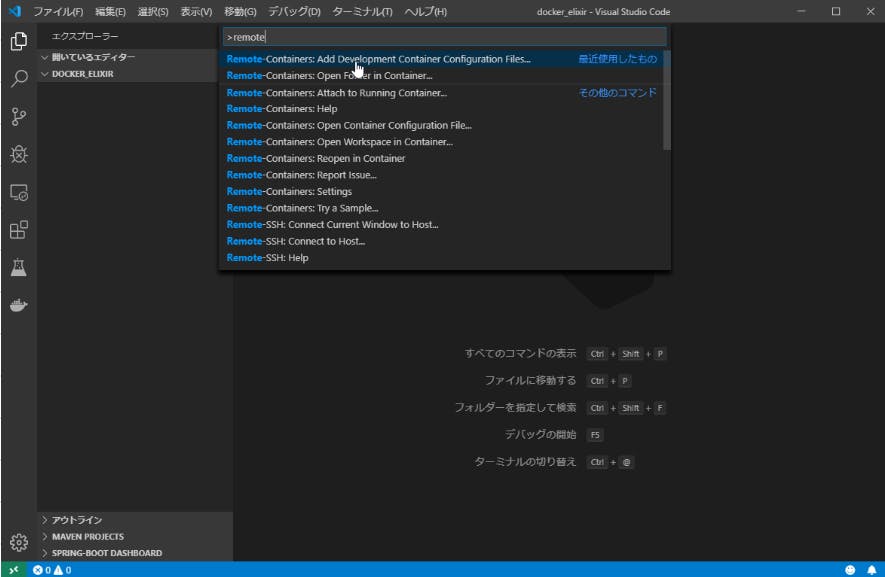Open the notifications bell icon
Viewport: 885px width, 577px height.
871,570
